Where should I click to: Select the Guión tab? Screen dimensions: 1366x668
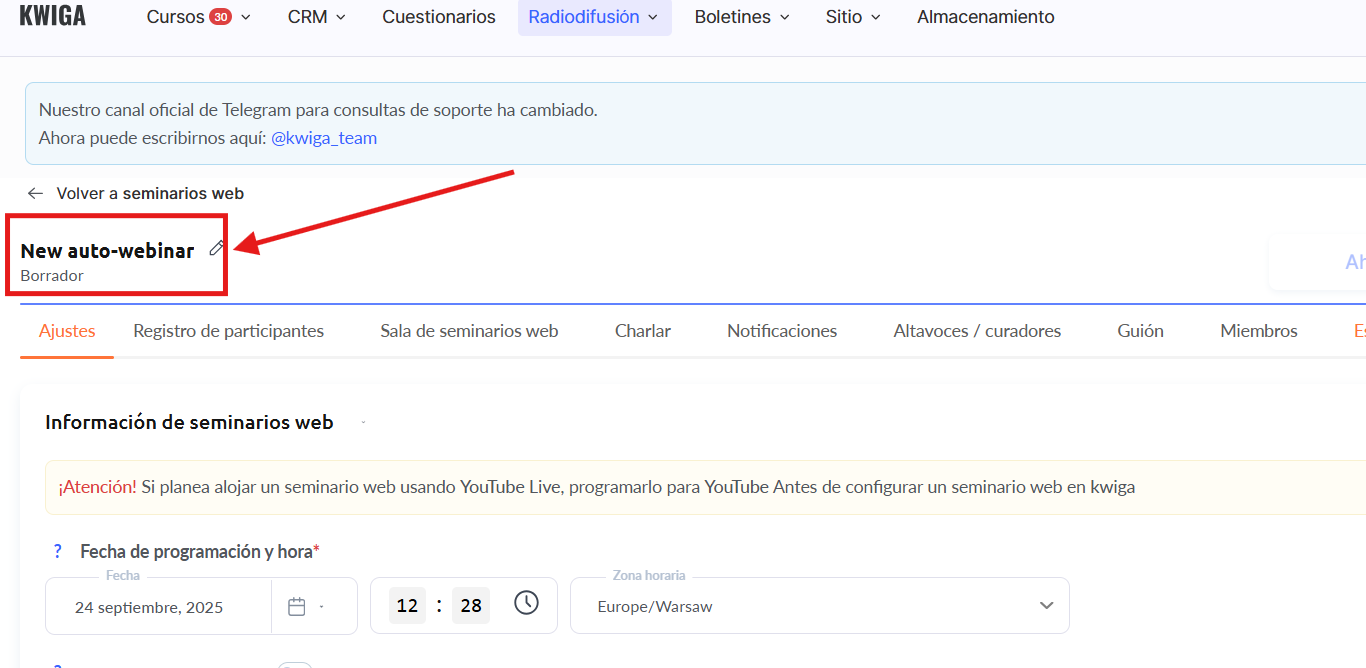[1140, 331]
